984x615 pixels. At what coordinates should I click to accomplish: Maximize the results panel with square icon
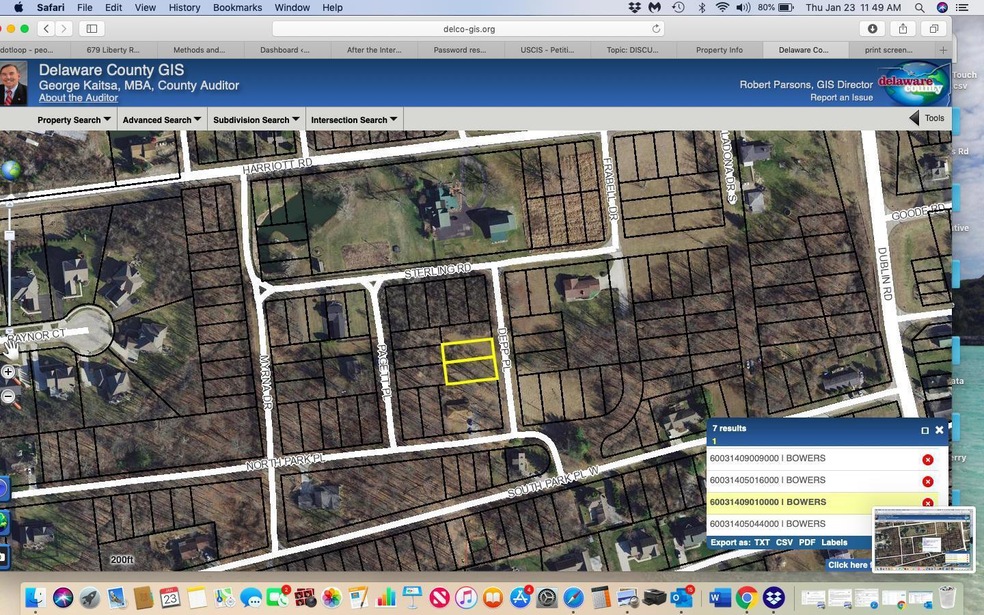925,430
